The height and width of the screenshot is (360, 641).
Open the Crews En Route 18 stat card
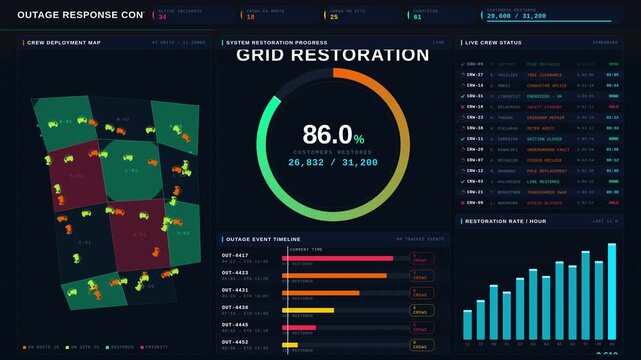pos(280,15)
